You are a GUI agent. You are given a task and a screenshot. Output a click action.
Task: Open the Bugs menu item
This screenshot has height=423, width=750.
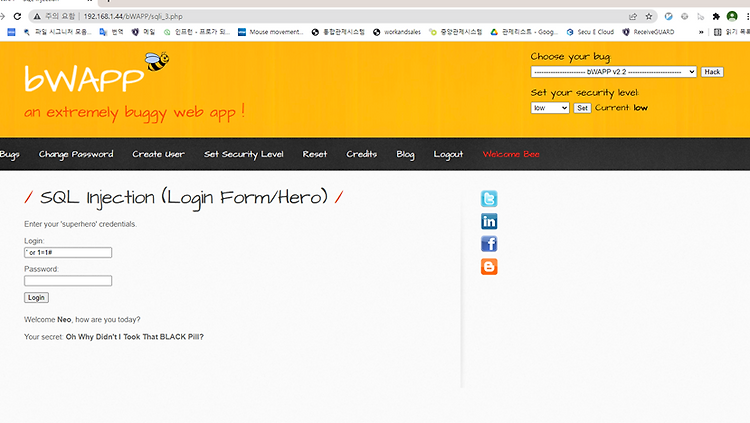[x=10, y=154]
